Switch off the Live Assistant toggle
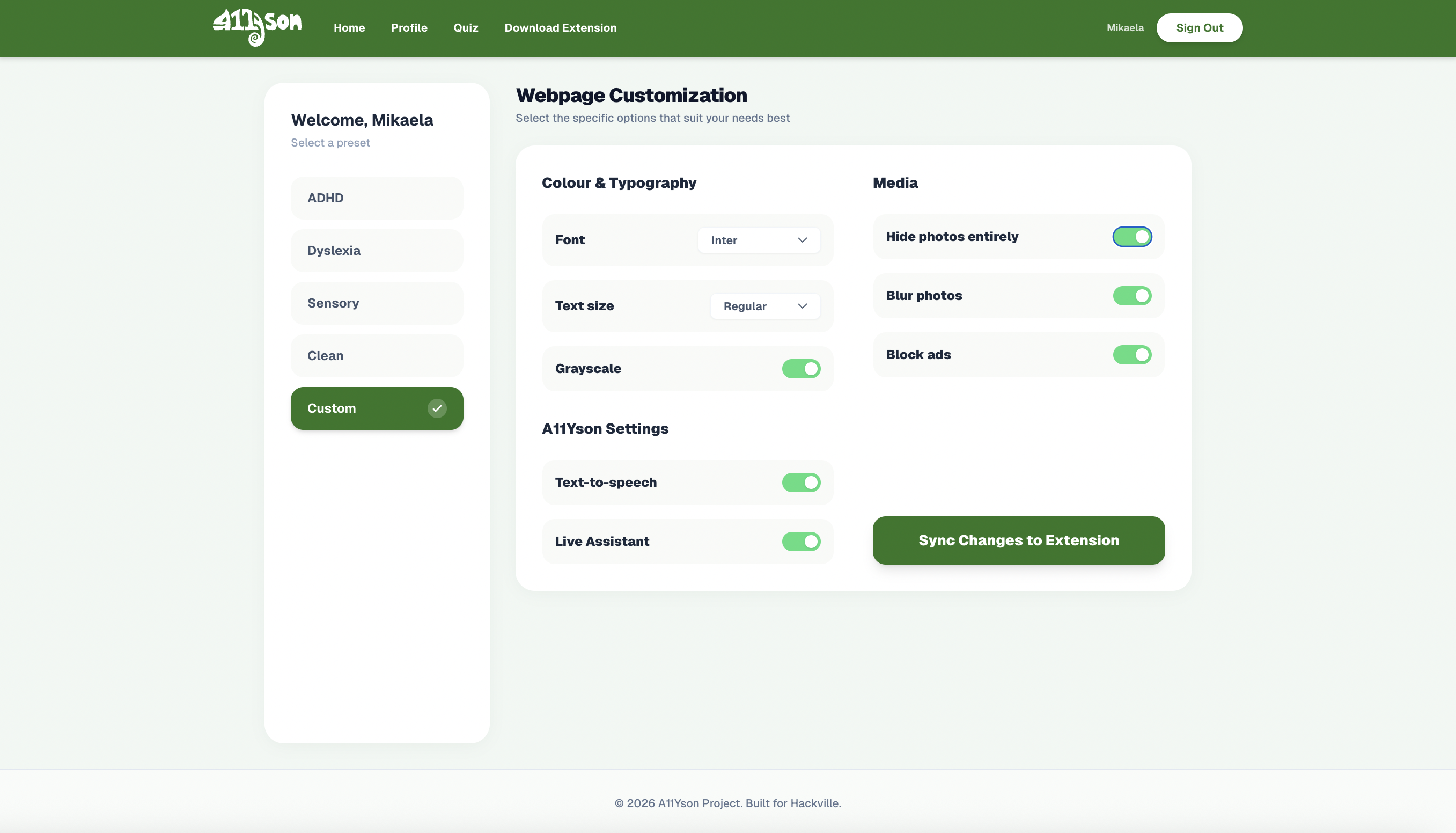 click(x=800, y=541)
